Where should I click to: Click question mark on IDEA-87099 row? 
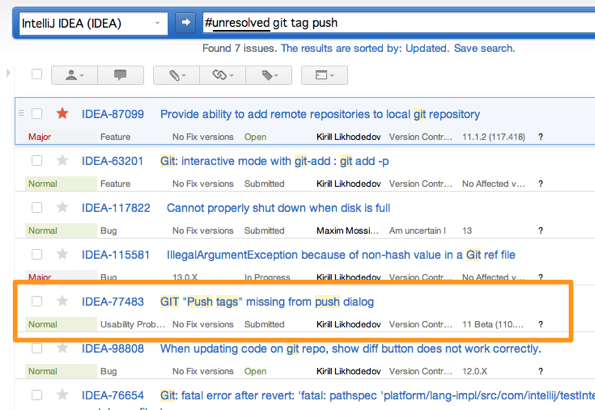(540, 137)
